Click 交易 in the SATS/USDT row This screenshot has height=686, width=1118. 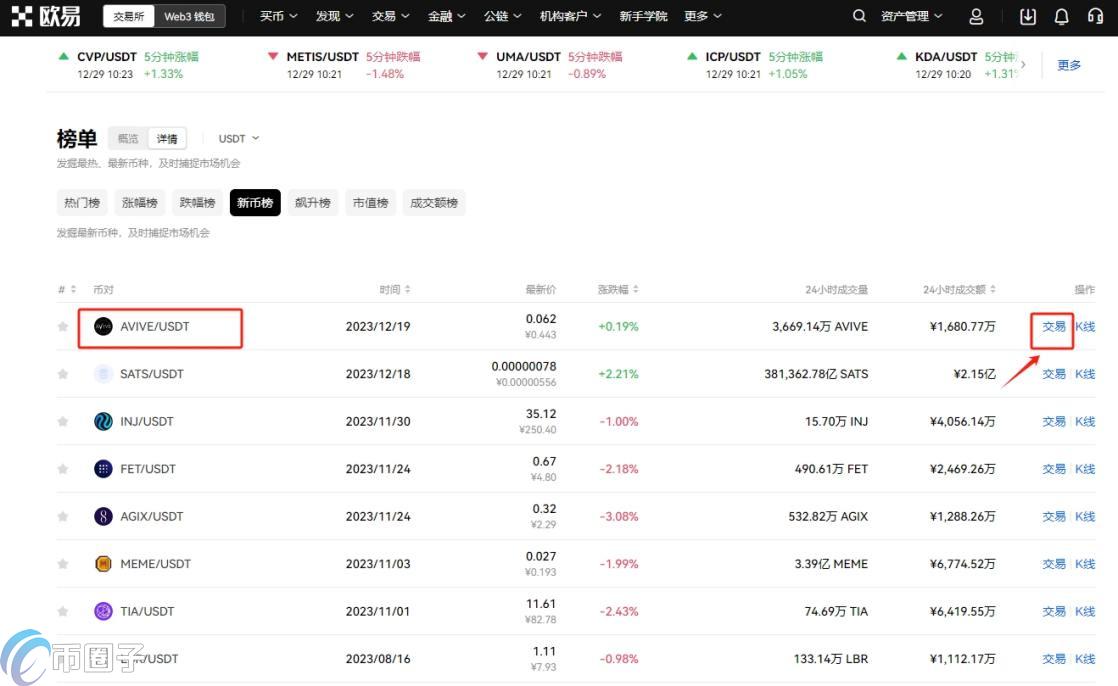[x=1054, y=374]
